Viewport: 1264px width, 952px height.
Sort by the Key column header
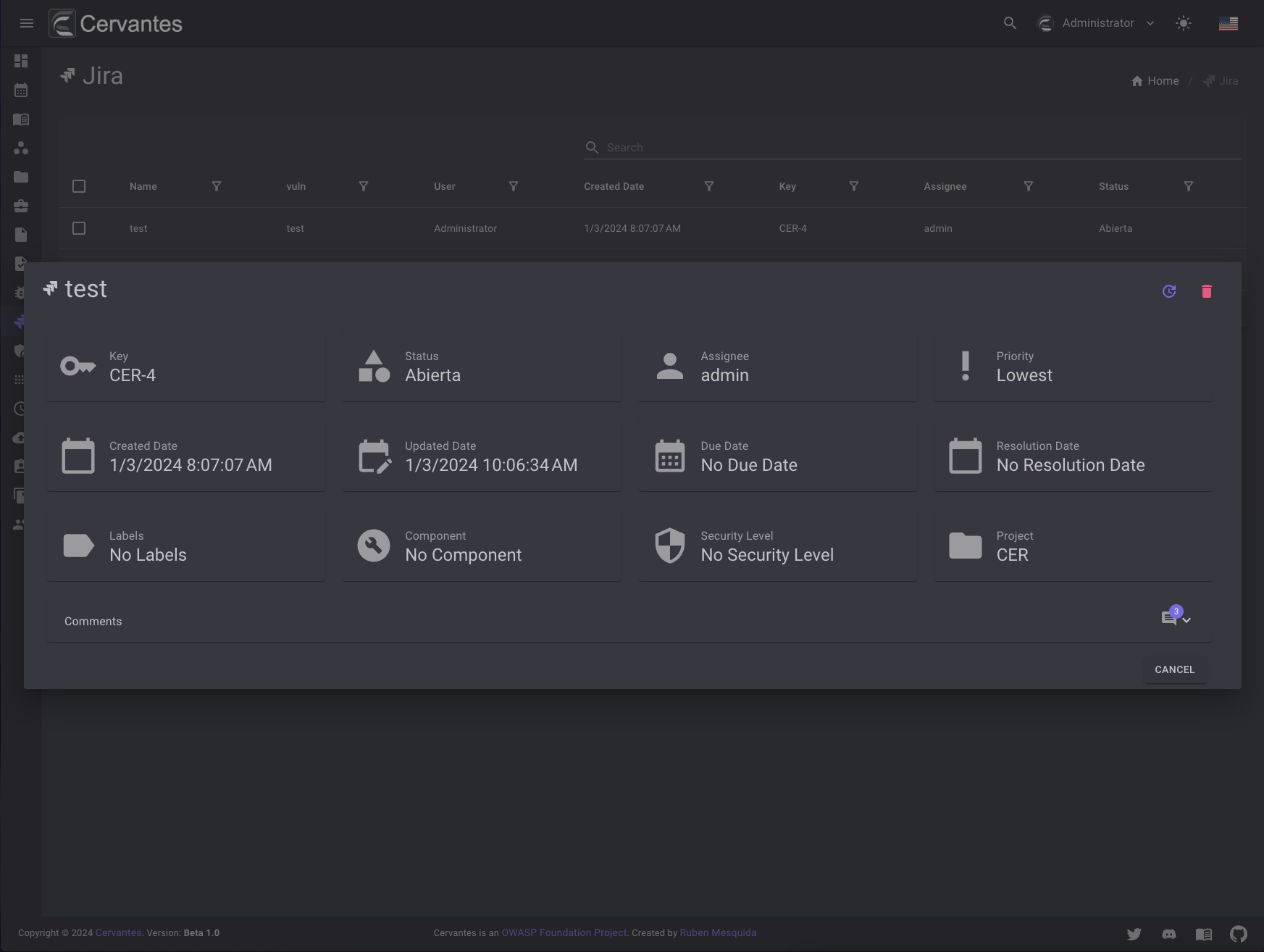[x=787, y=186]
